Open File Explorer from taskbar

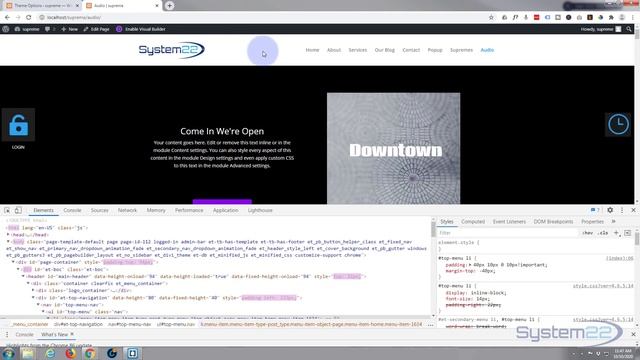tap(28, 353)
